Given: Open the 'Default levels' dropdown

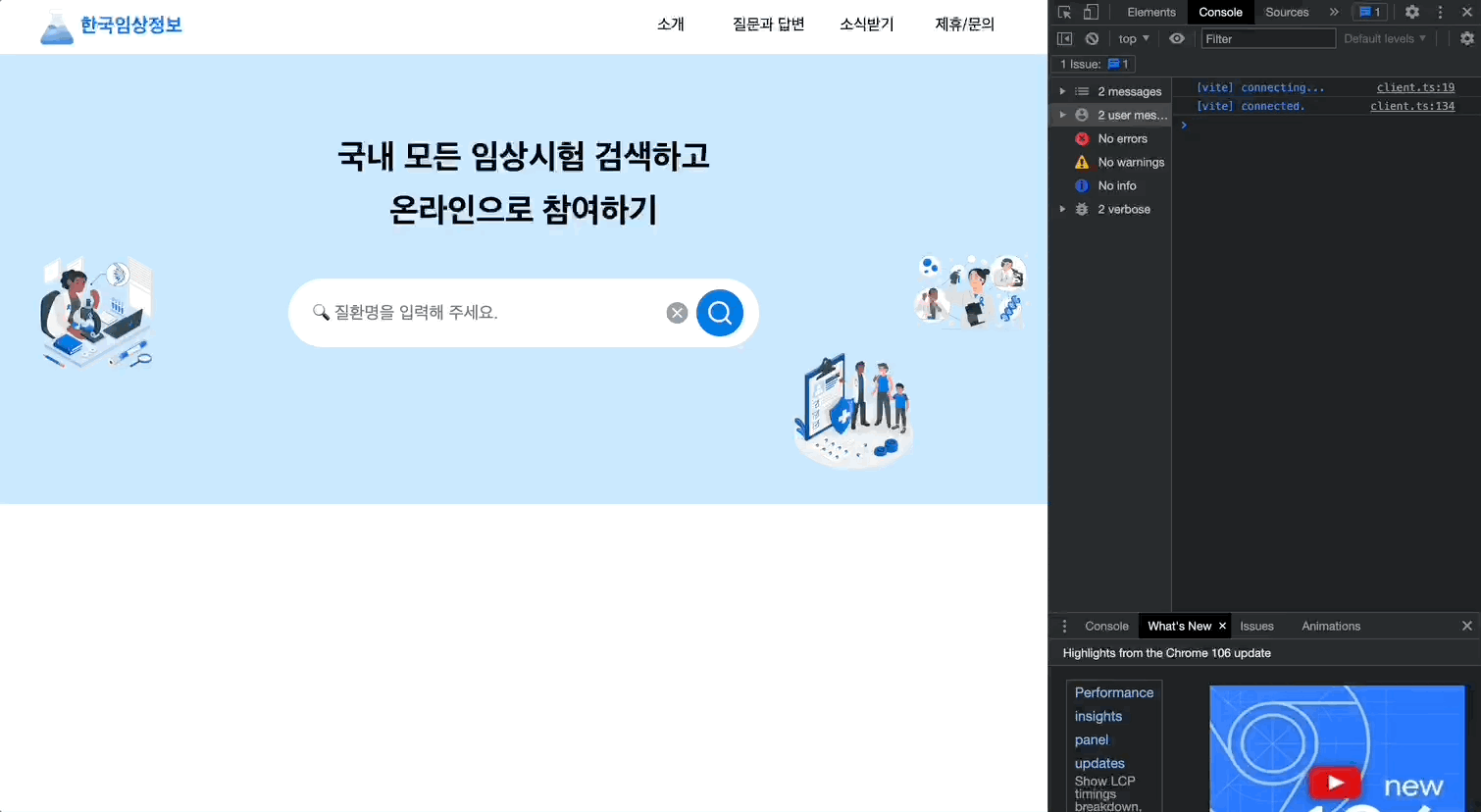Looking at the screenshot, I should click(1383, 38).
